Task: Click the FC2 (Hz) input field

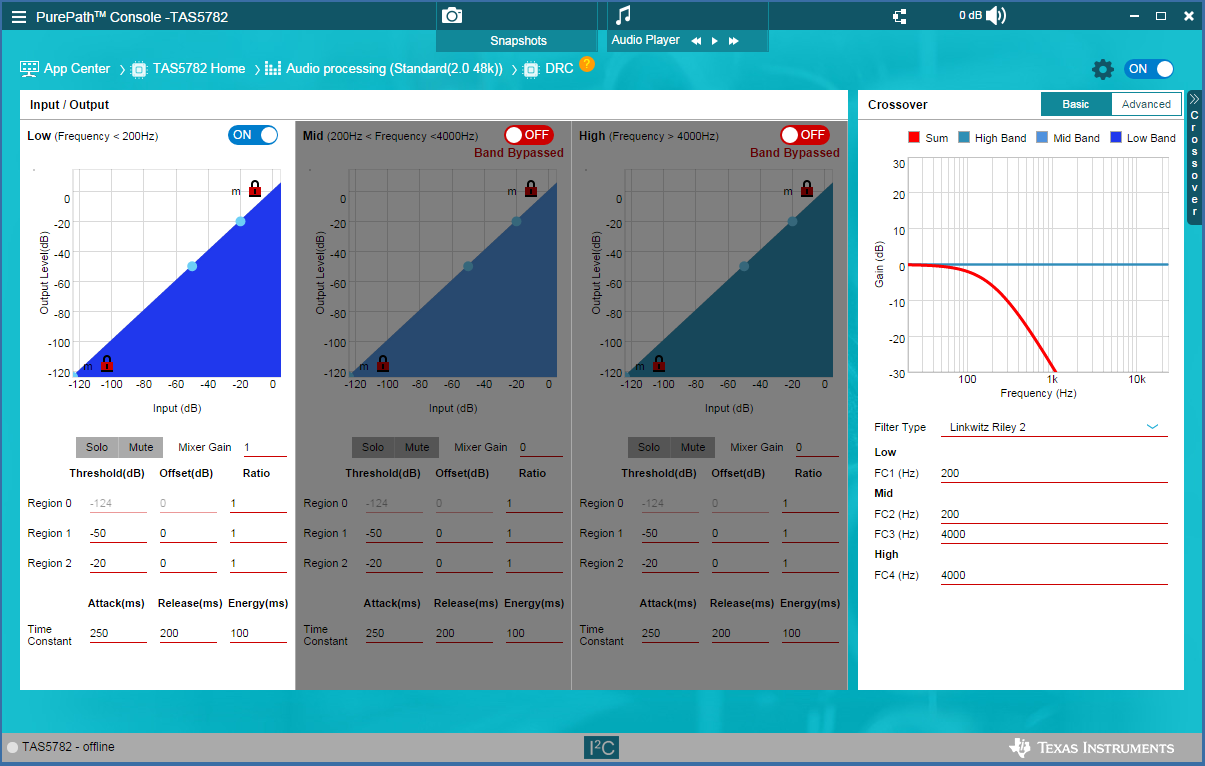Action: [x=1054, y=514]
